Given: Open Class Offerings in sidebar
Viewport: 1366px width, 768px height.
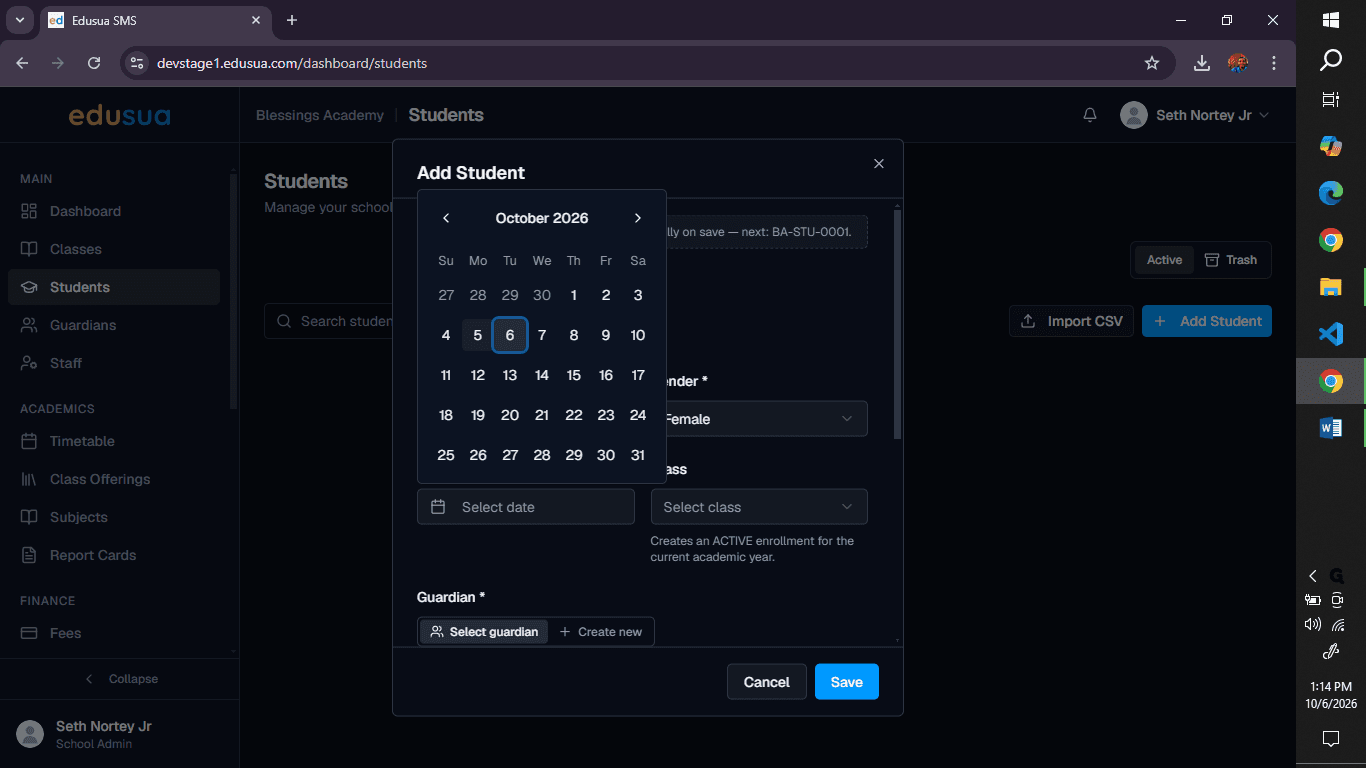Looking at the screenshot, I should click(x=114, y=479).
